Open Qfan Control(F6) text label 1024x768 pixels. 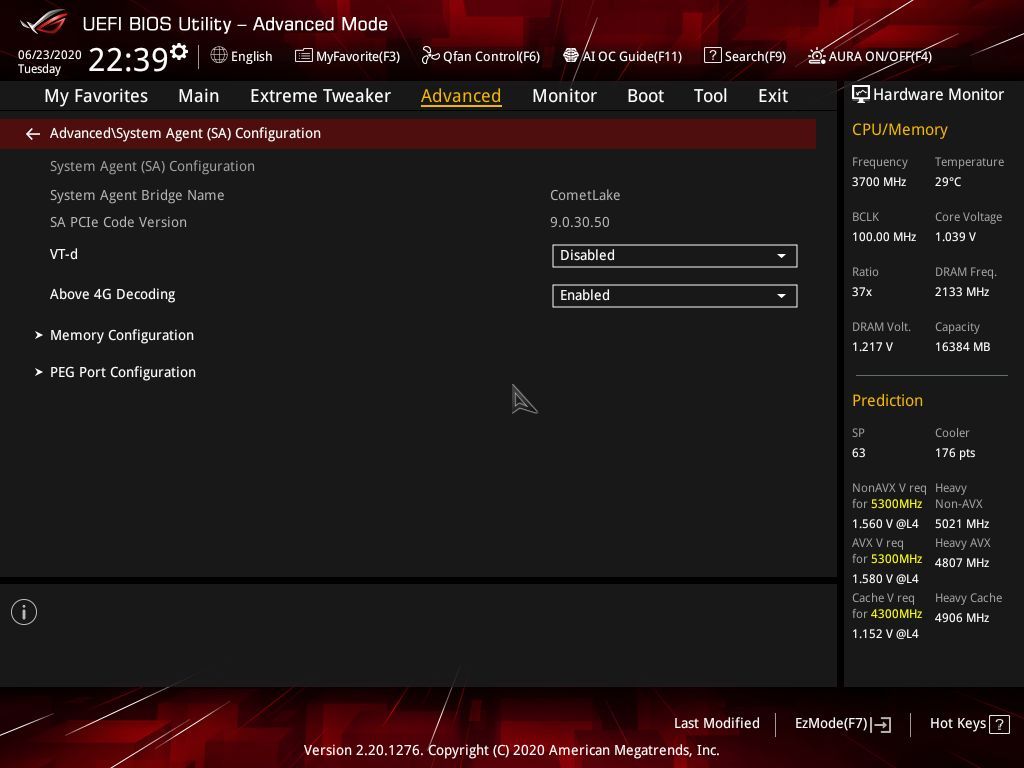point(491,57)
